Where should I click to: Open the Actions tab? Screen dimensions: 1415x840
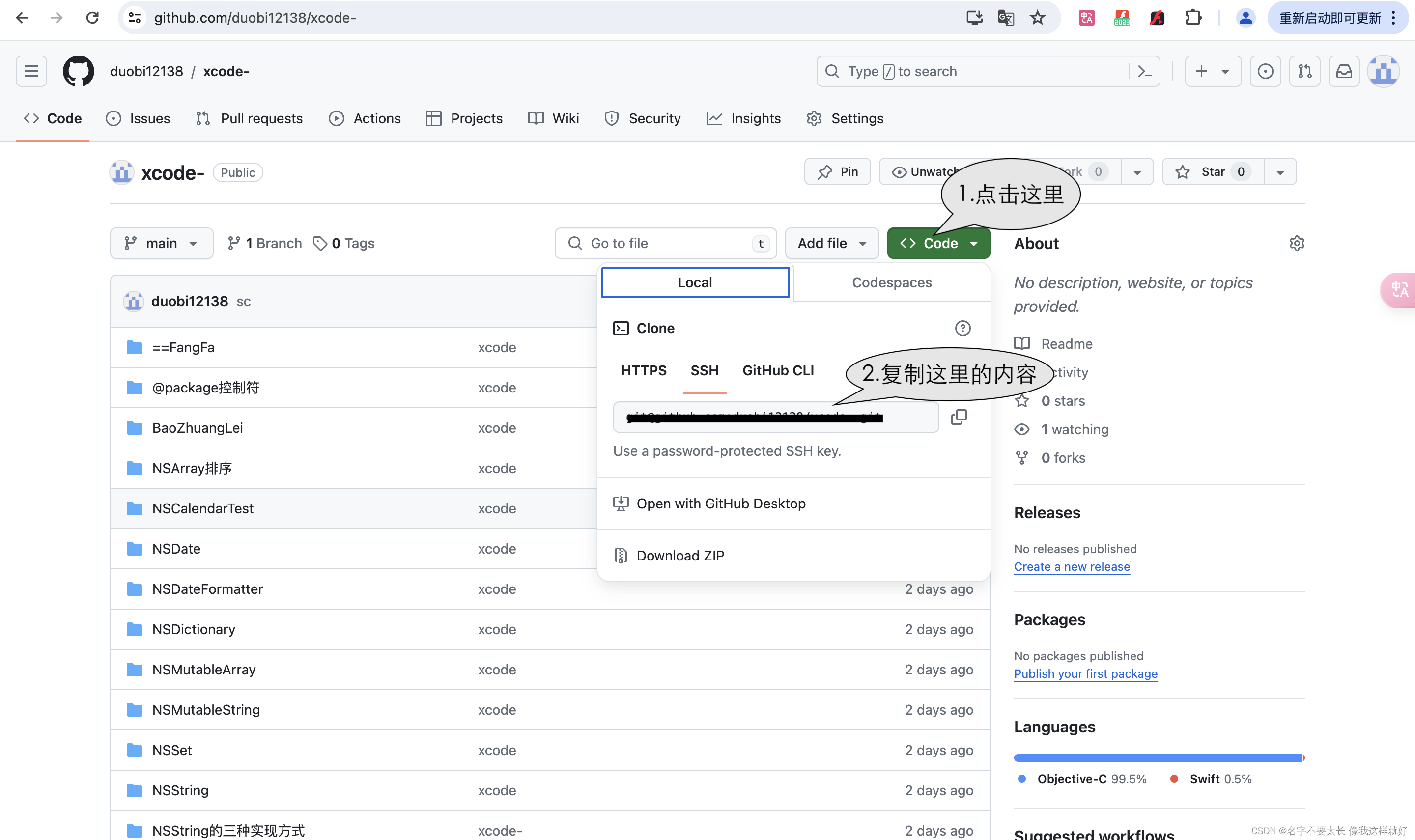[x=365, y=118]
